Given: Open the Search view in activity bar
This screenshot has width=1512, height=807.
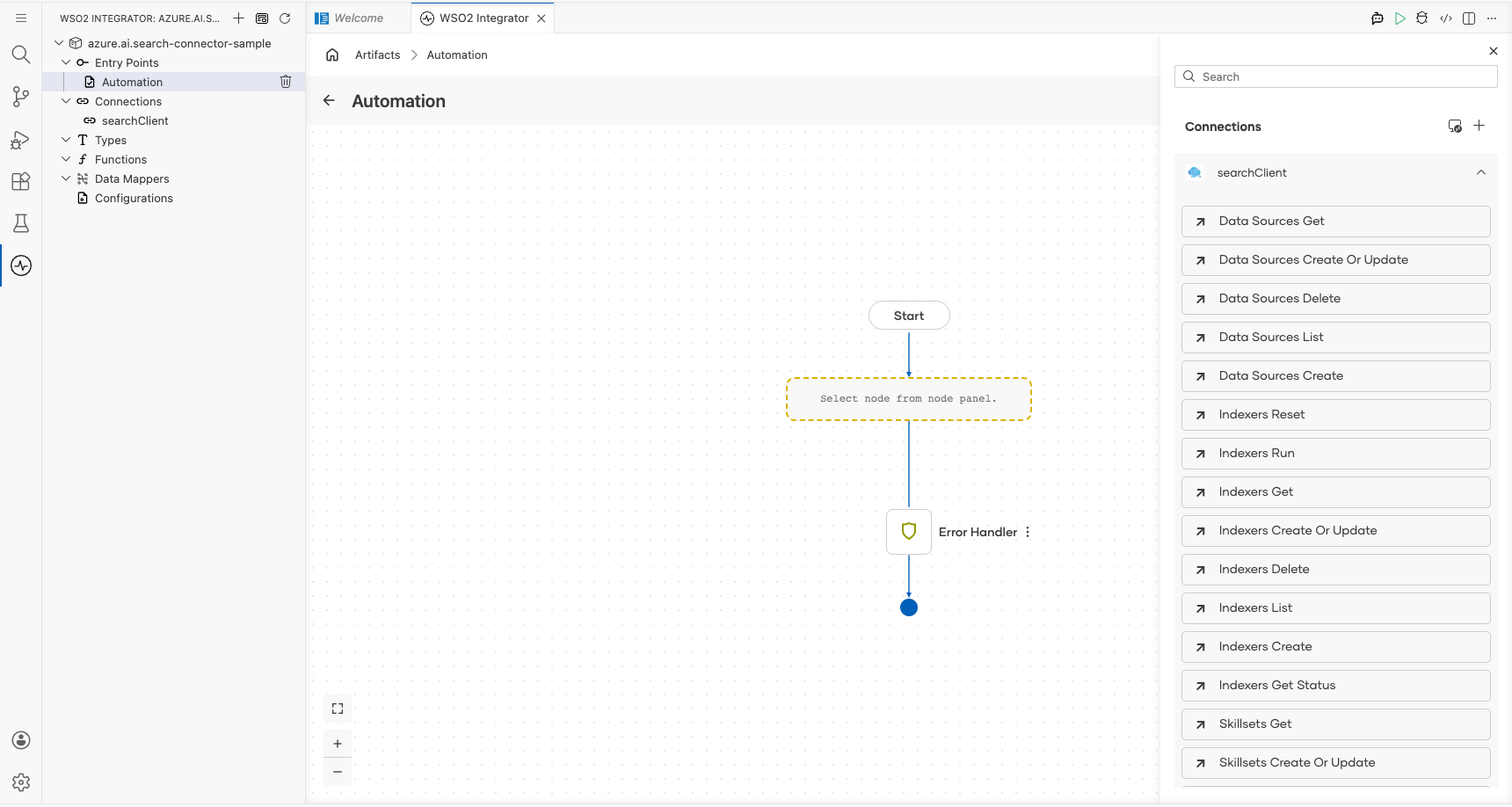Looking at the screenshot, I should coord(21,55).
